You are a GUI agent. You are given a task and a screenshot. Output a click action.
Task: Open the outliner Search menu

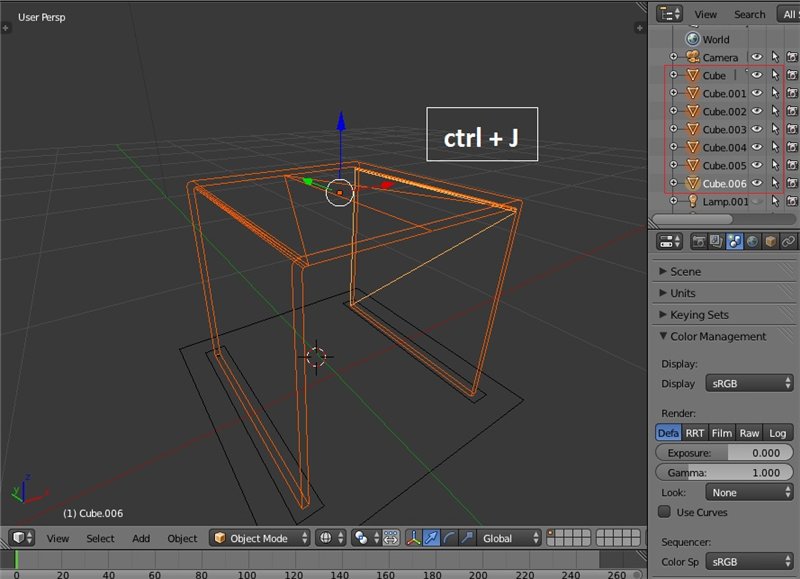[749, 14]
